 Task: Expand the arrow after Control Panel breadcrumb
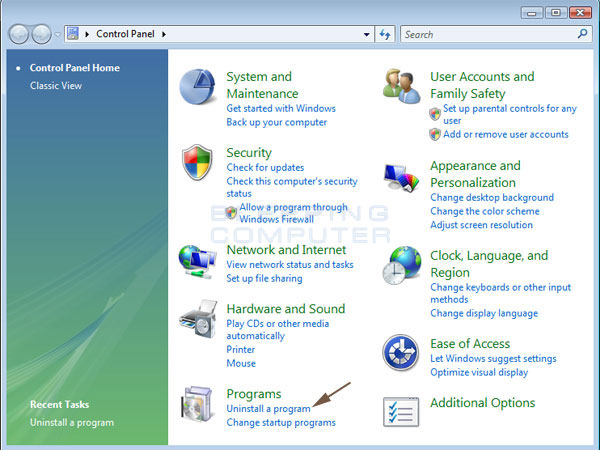coord(164,34)
